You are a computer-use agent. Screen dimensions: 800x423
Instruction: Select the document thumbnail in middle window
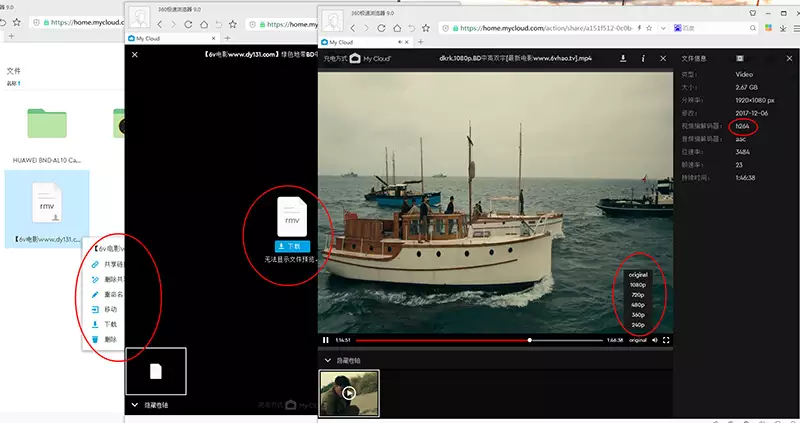click(x=156, y=371)
